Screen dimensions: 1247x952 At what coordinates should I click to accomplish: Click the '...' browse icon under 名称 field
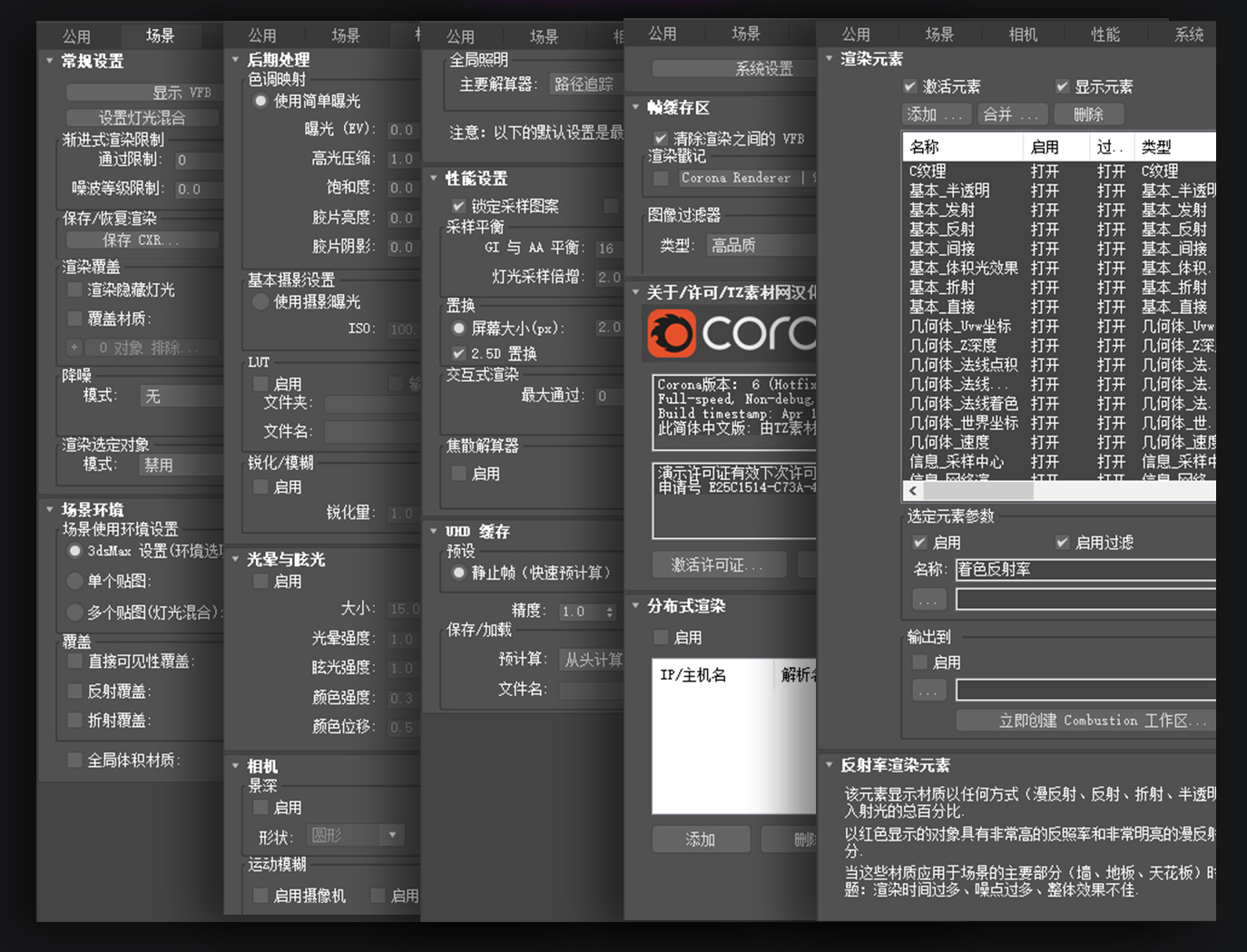click(928, 599)
